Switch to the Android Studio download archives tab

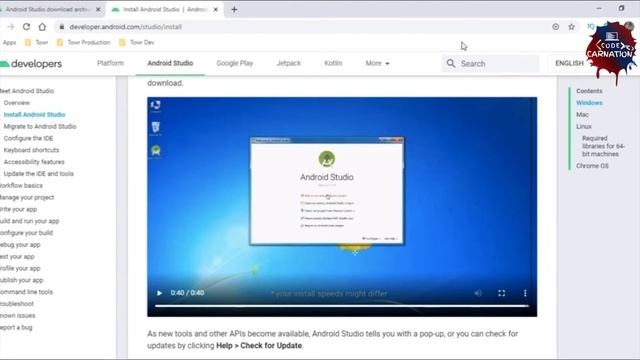[x=47, y=9]
